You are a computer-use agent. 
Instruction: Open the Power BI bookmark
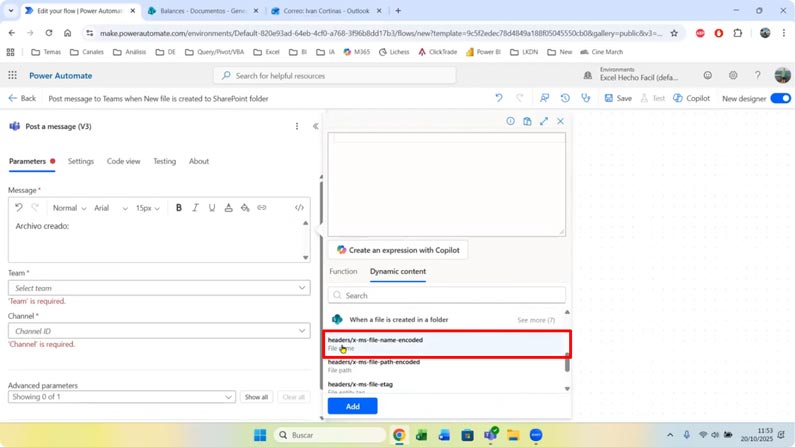(483, 52)
